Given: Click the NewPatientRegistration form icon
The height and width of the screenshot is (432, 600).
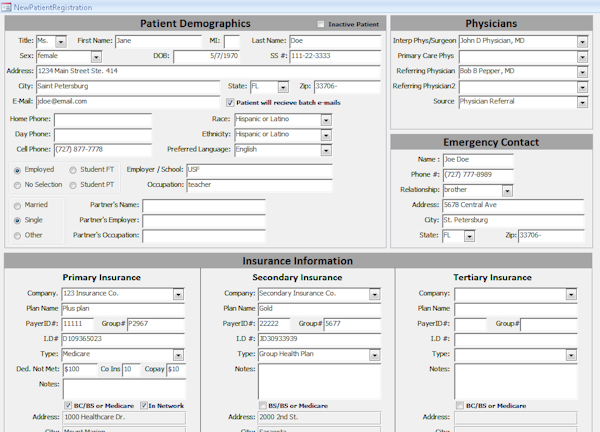Looking at the screenshot, I should 7,7.
